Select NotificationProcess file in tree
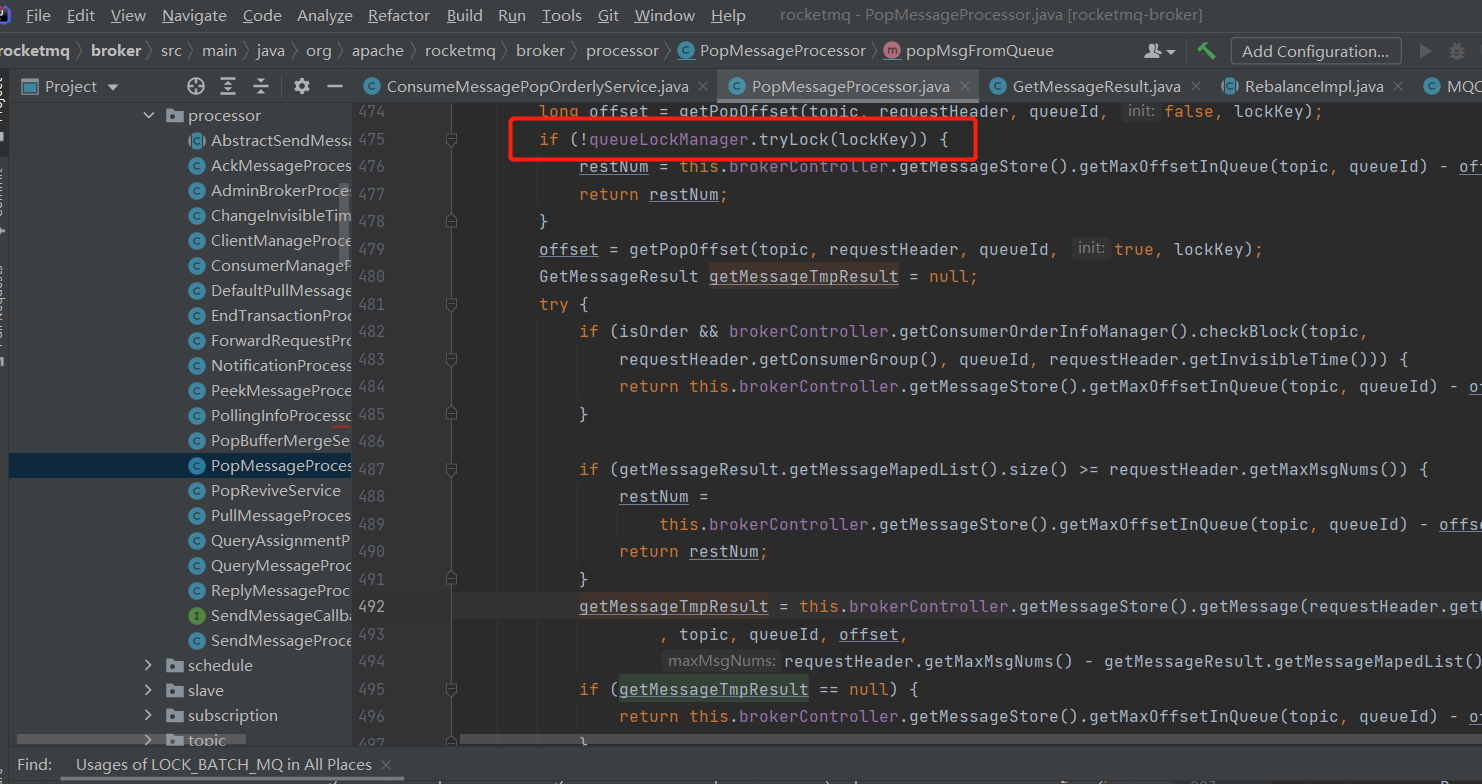 [180, 366]
